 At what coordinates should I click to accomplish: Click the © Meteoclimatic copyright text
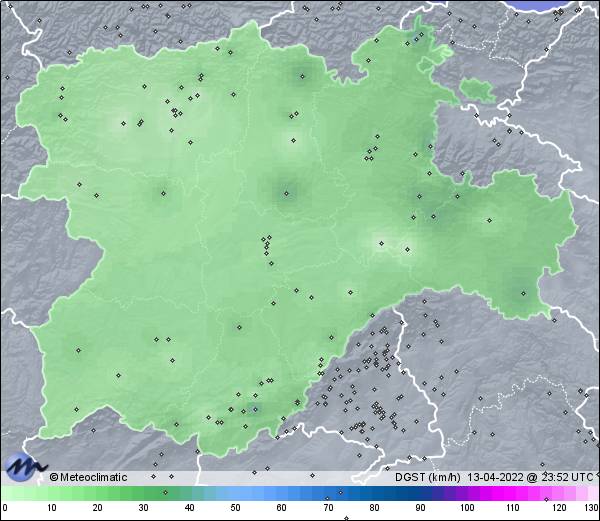pos(88,477)
